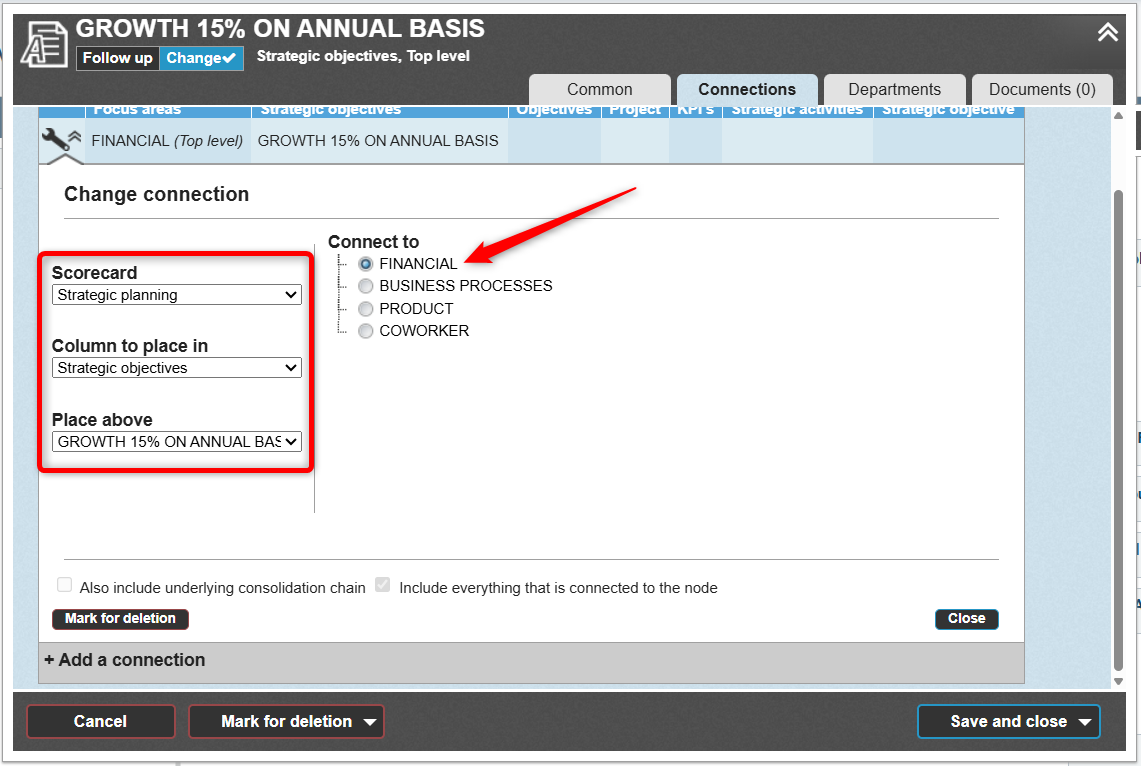Viewport: 1141px width, 766px height.
Task: Toggle Also include underlying consolidation chain checkbox
Action: (65, 586)
